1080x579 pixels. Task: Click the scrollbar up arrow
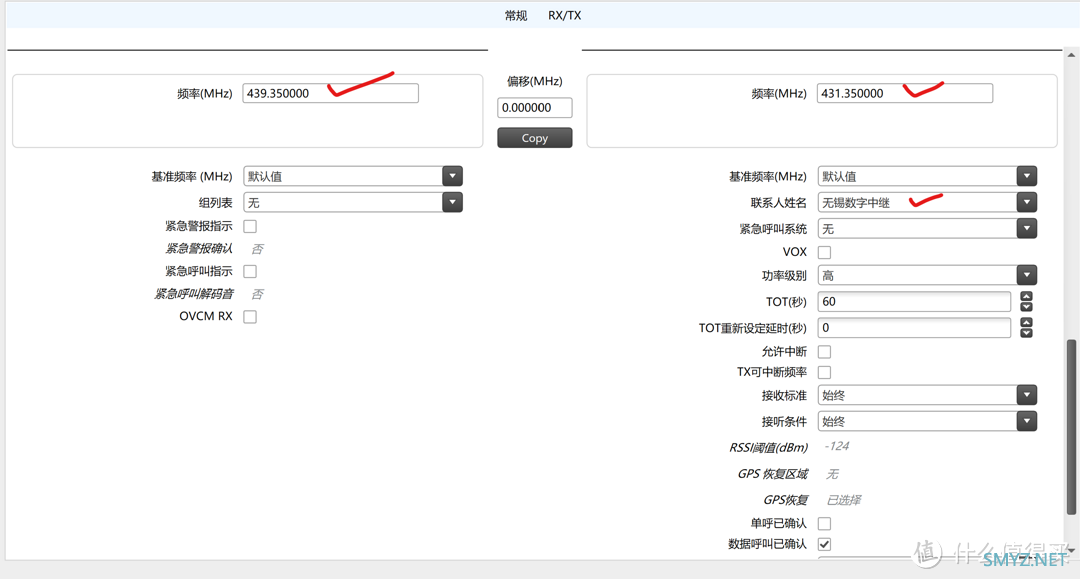[x=1071, y=54]
